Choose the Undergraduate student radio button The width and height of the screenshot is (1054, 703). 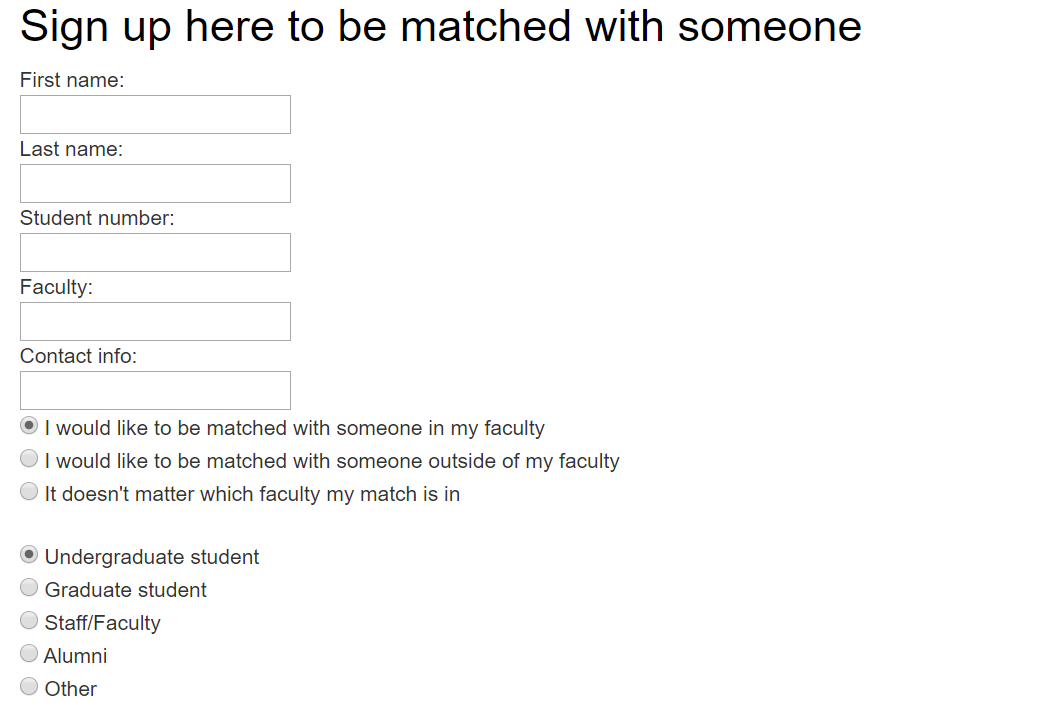pos(29,555)
